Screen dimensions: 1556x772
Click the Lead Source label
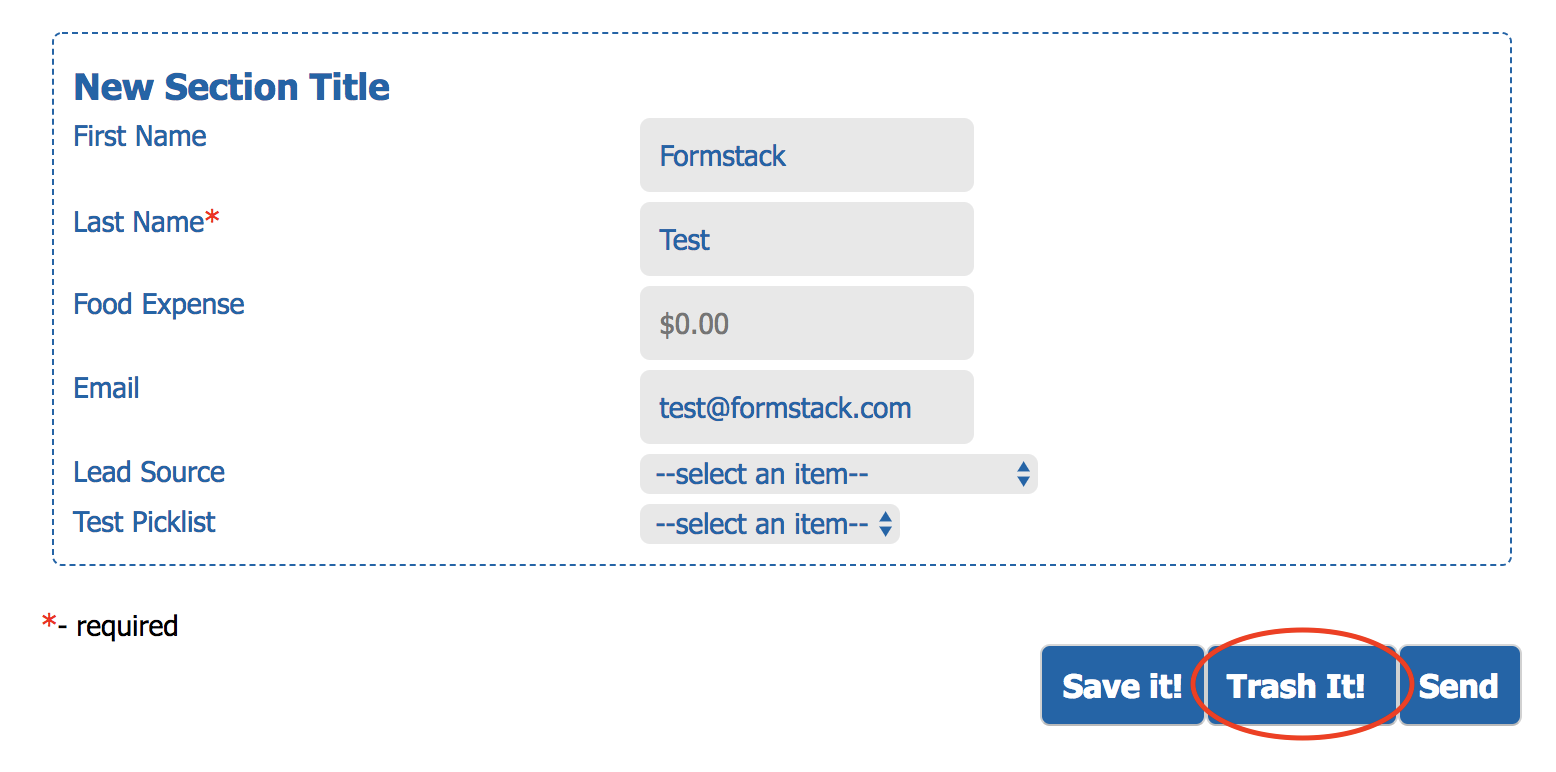(148, 472)
